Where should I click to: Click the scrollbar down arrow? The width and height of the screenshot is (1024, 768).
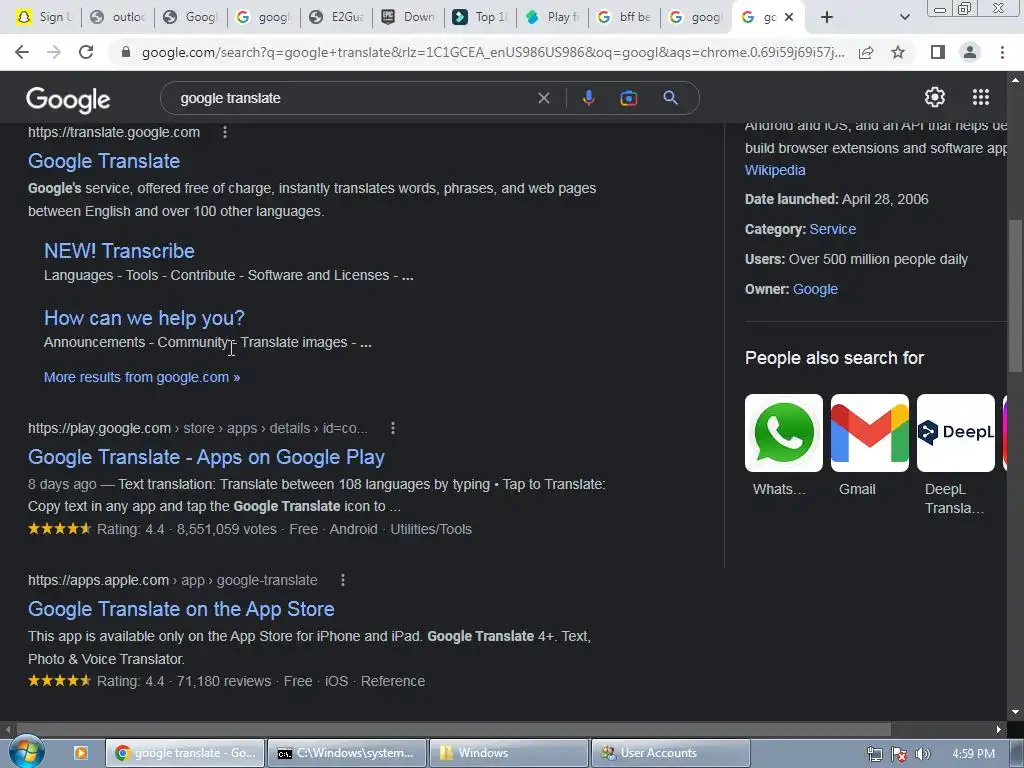[x=1015, y=712]
